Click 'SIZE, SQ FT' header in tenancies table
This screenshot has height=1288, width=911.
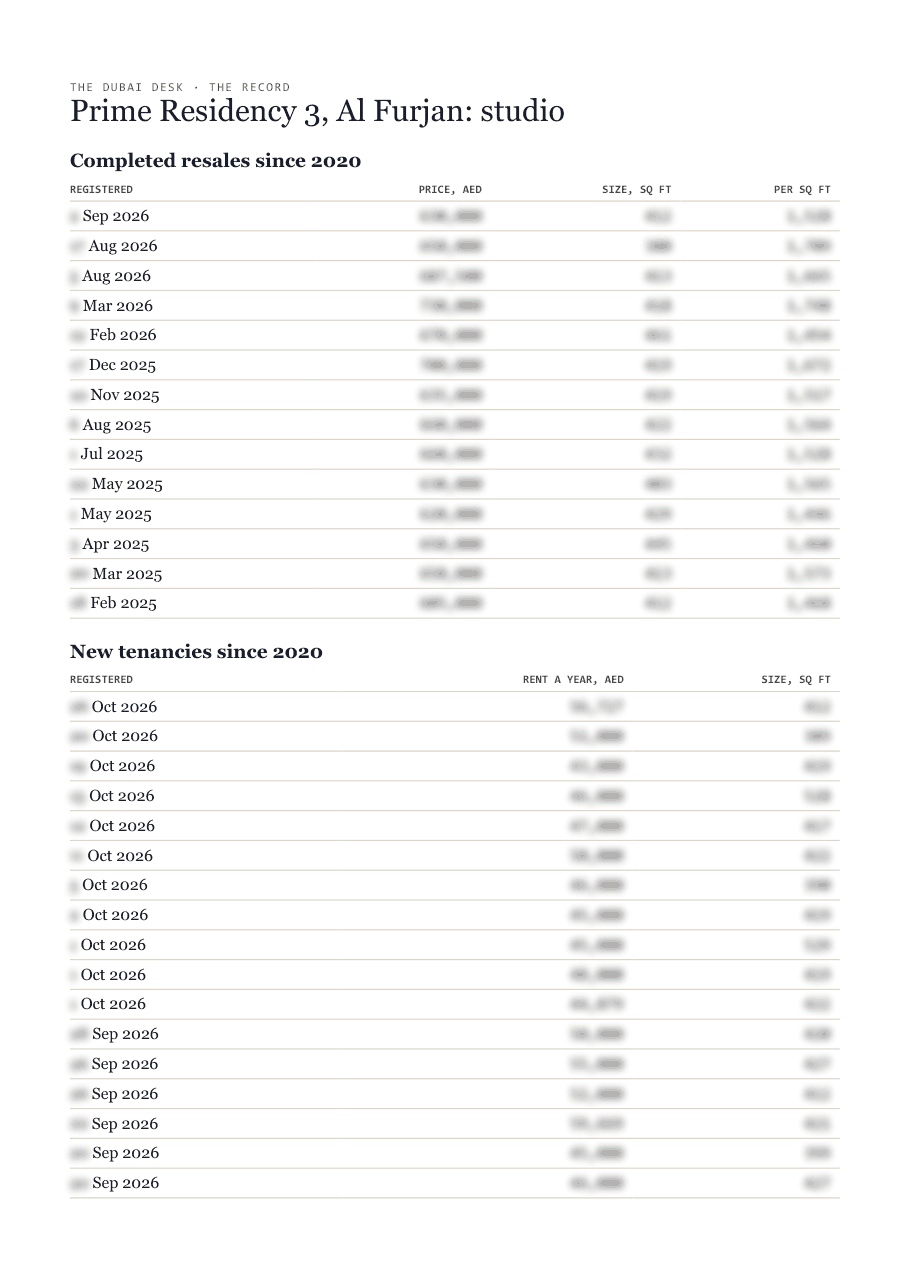[796, 679]
